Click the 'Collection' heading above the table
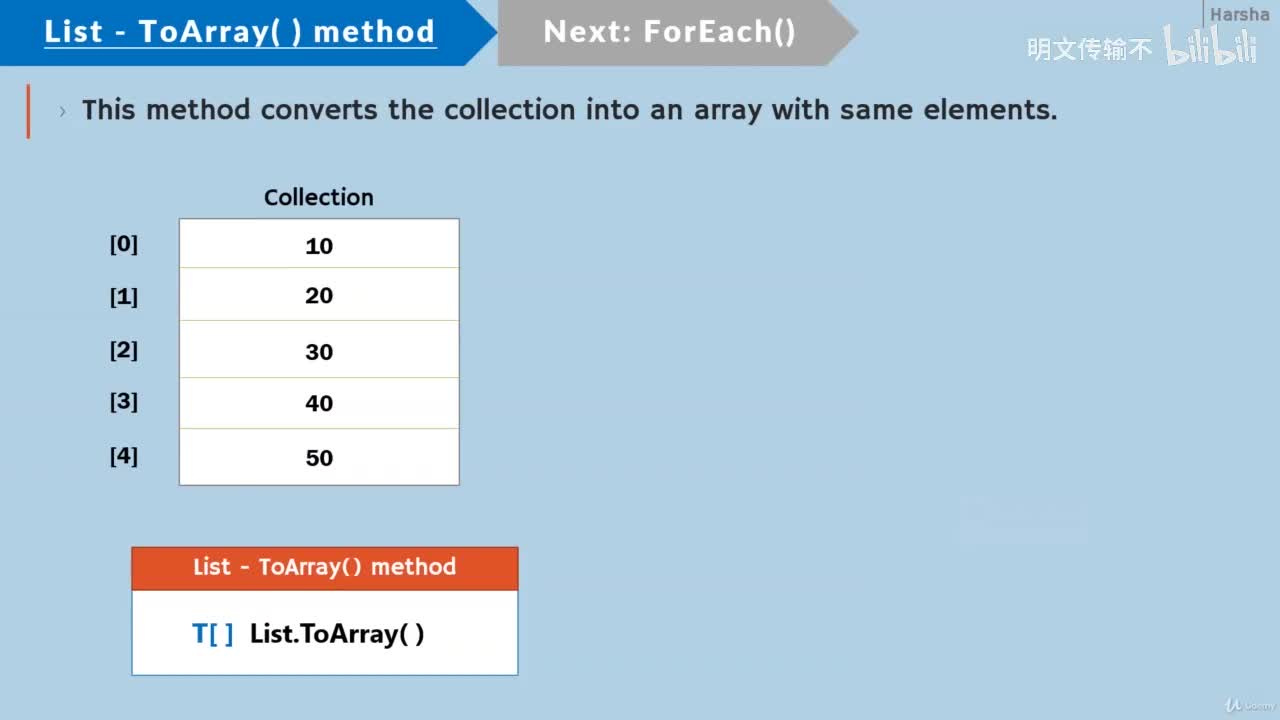1280x720 pixels. [x=319, y=197]
